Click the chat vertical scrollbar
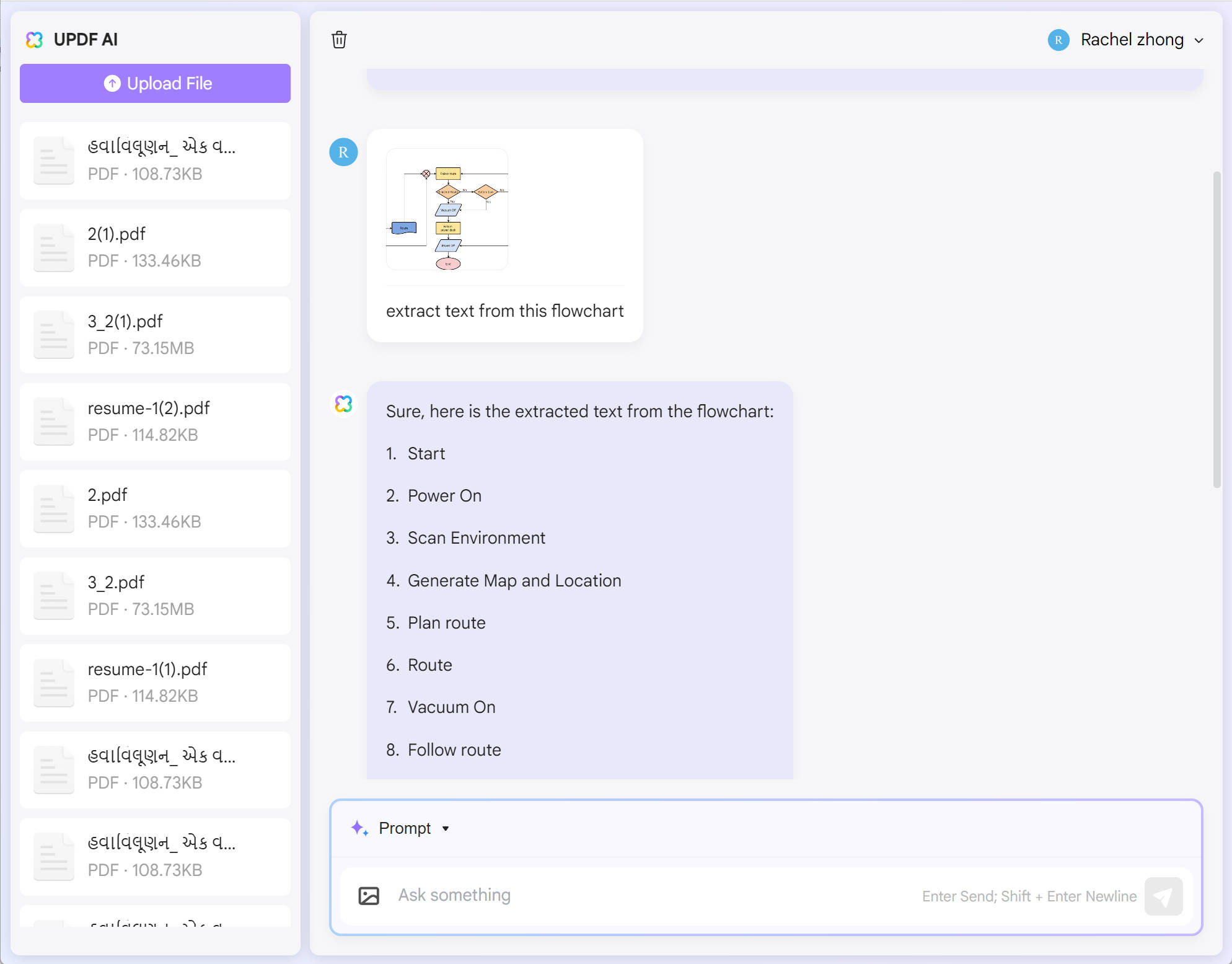1232x964 pixels. (1217, 329)
